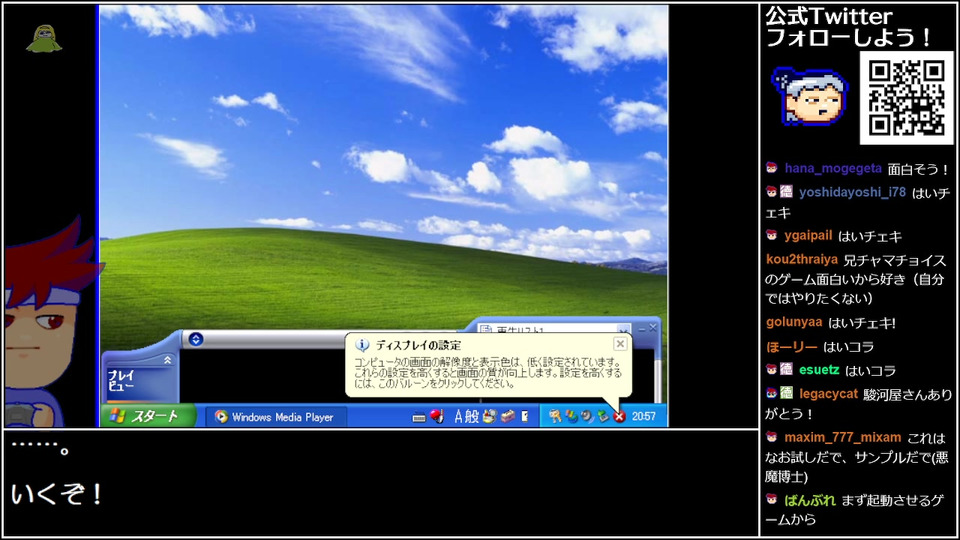960x540 pixels.
Task: Click the round up-down arrow button in Media Player
Action: pyautogui.click(x=196, y=339)
